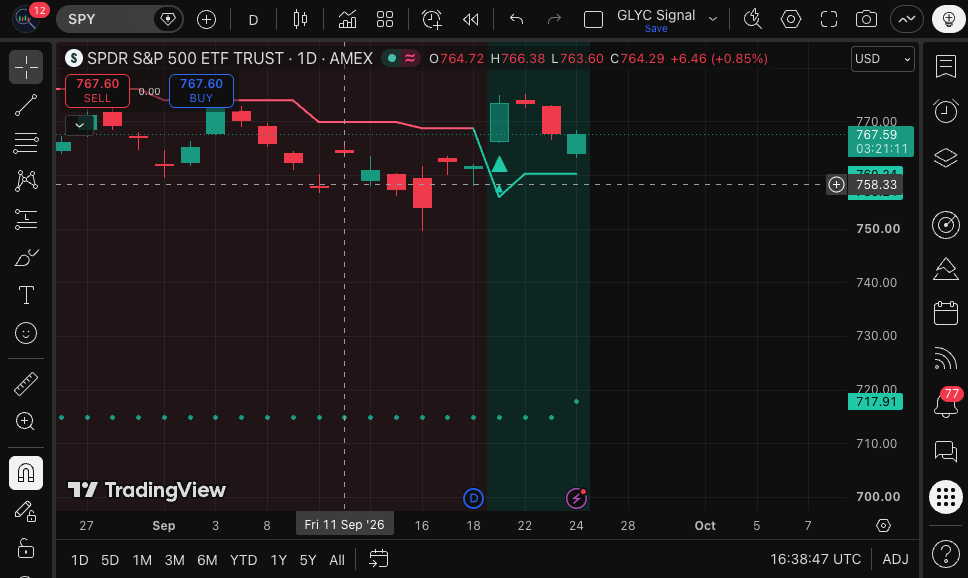Open the indicator templates grid
968x578 pixels.
[x=385, y=20]
